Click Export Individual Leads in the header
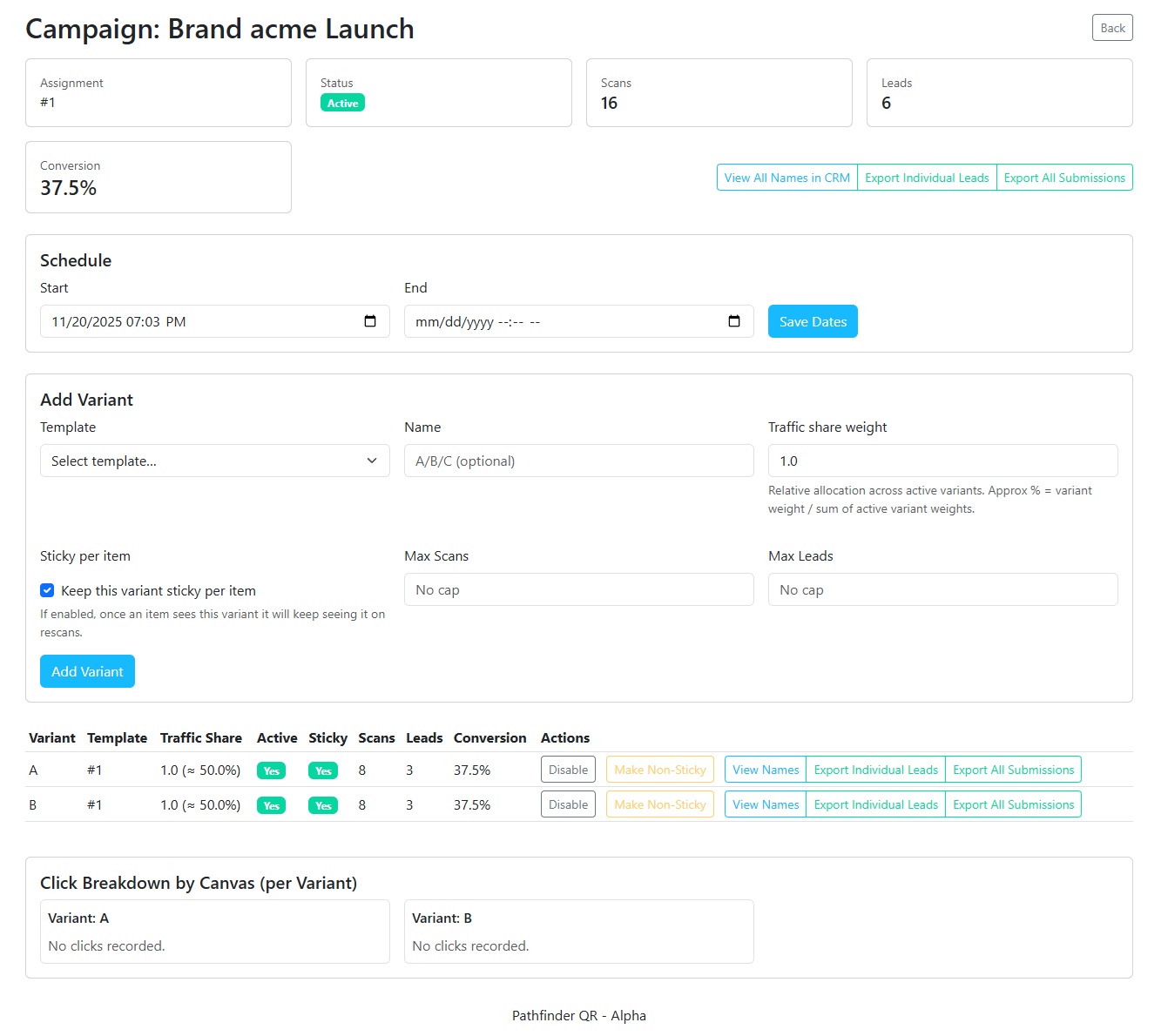This screenshot has height=1036, width=1161. click(x=927, y=177)
